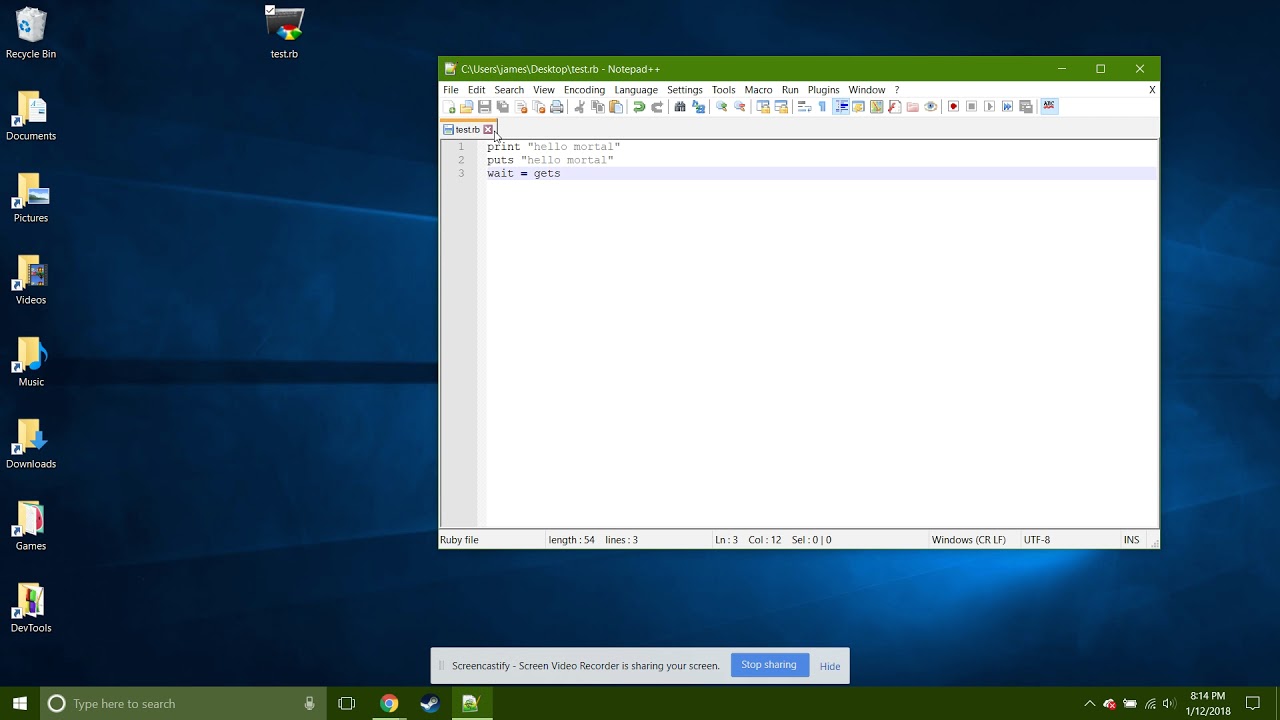Image resolution: width=1280 pixels, height=720 pixels.
Task: Undo the last edit via toolbar
Action: click(639, 107)
